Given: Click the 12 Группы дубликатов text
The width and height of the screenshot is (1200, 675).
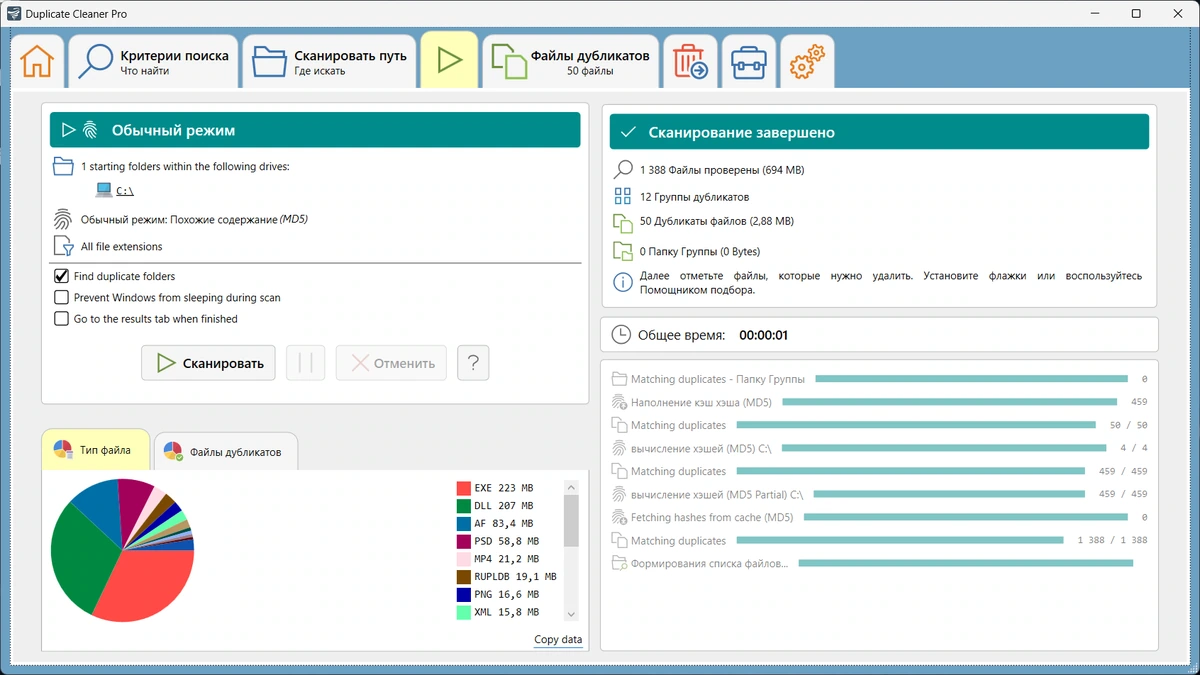Looking at the screenshot, I should [x=694, y=197].
